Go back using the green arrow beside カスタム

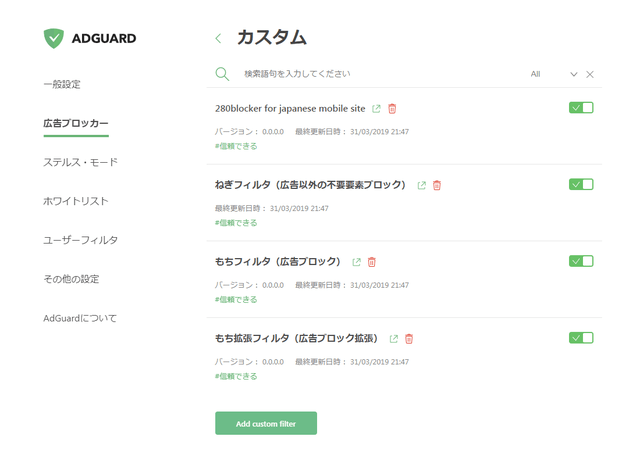(218, 38)
